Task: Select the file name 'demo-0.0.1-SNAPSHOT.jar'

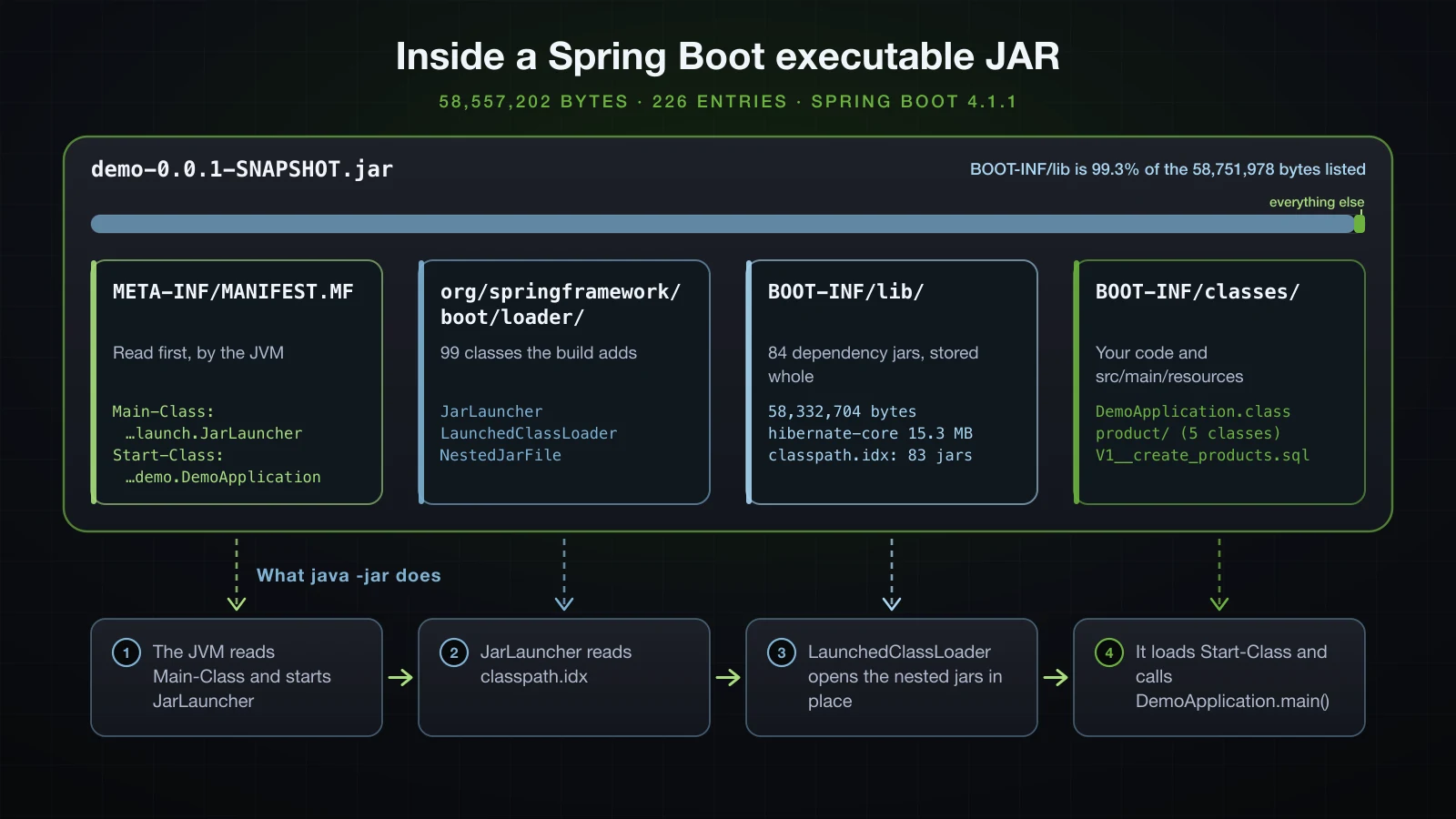Action: pyautogui.click(x=242, y=169)
